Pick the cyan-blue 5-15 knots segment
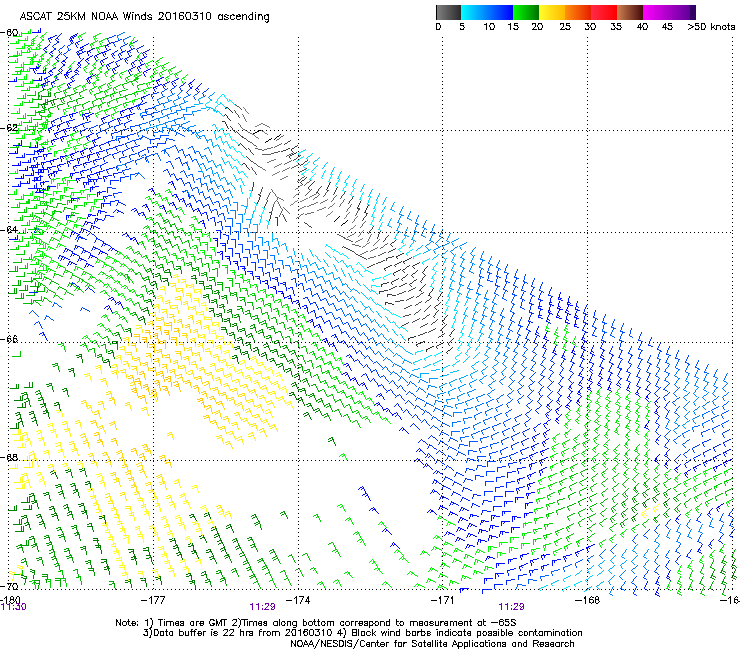This screenshot has height=650, width=740. pos(487,12)
